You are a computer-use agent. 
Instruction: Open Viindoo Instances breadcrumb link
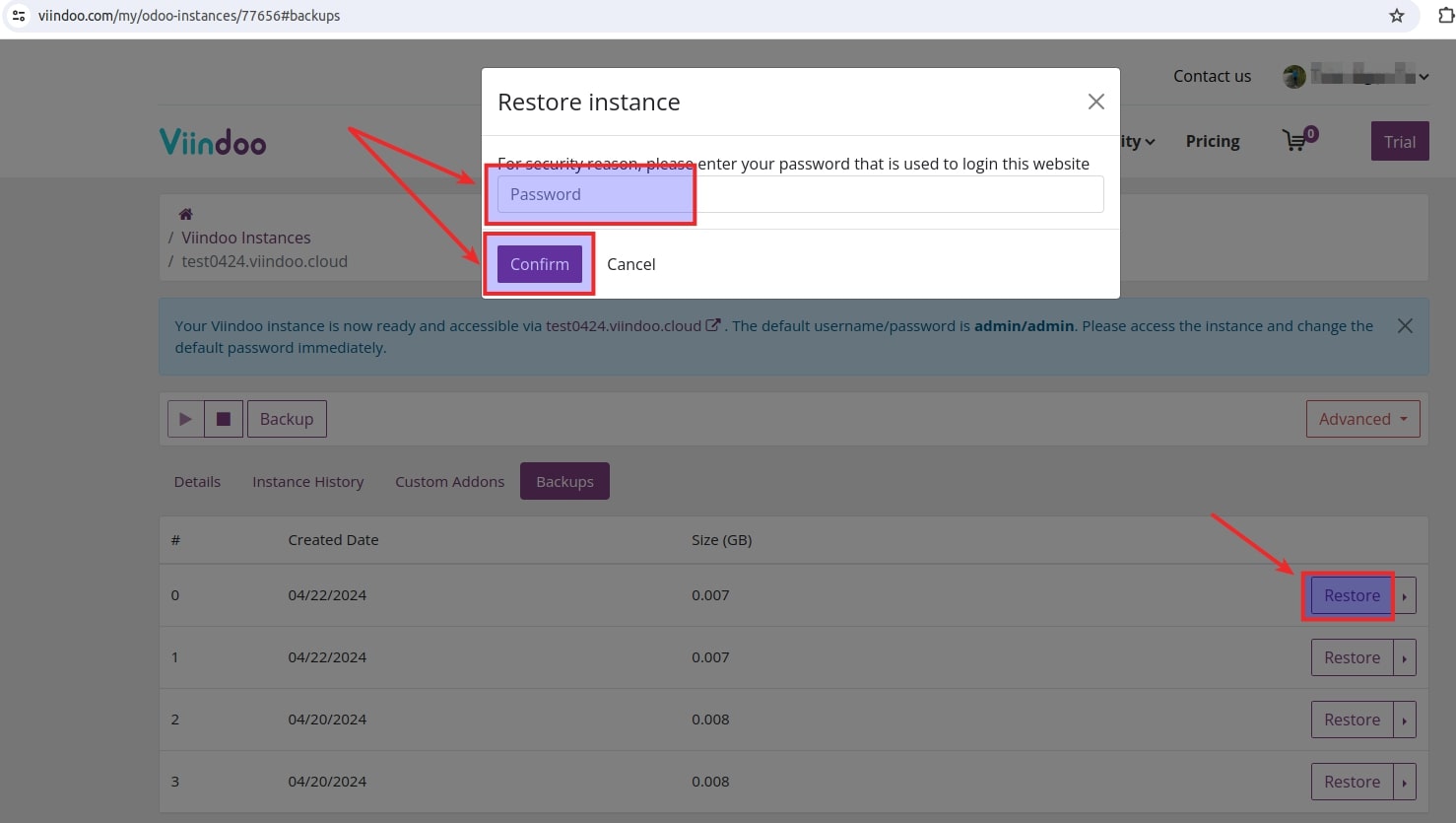point(246,238)
